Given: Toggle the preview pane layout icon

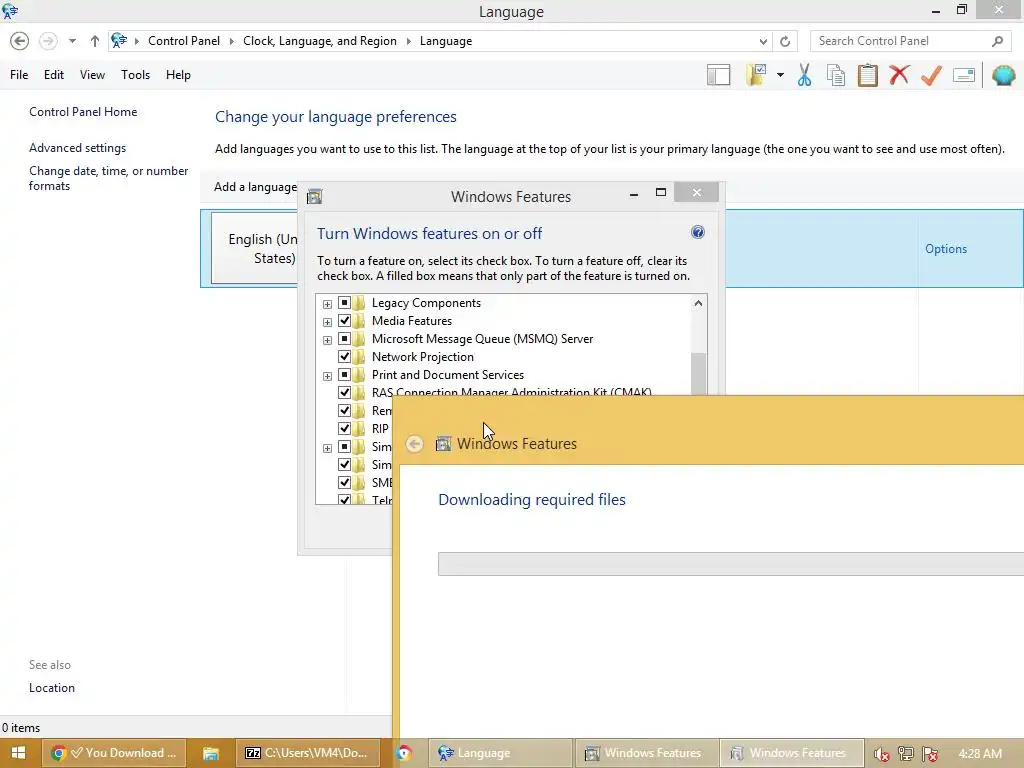Looking at the screenshot, I should [718, 75].
